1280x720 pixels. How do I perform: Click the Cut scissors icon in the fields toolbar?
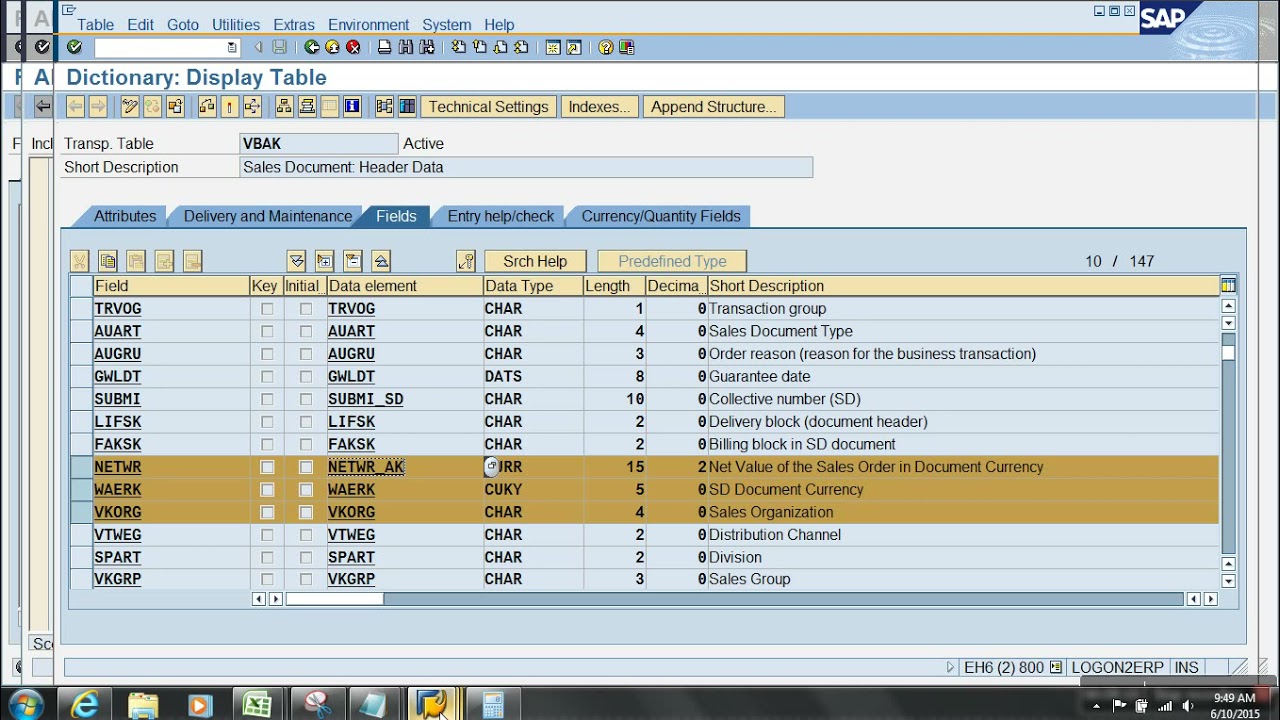tap(80, 261)
